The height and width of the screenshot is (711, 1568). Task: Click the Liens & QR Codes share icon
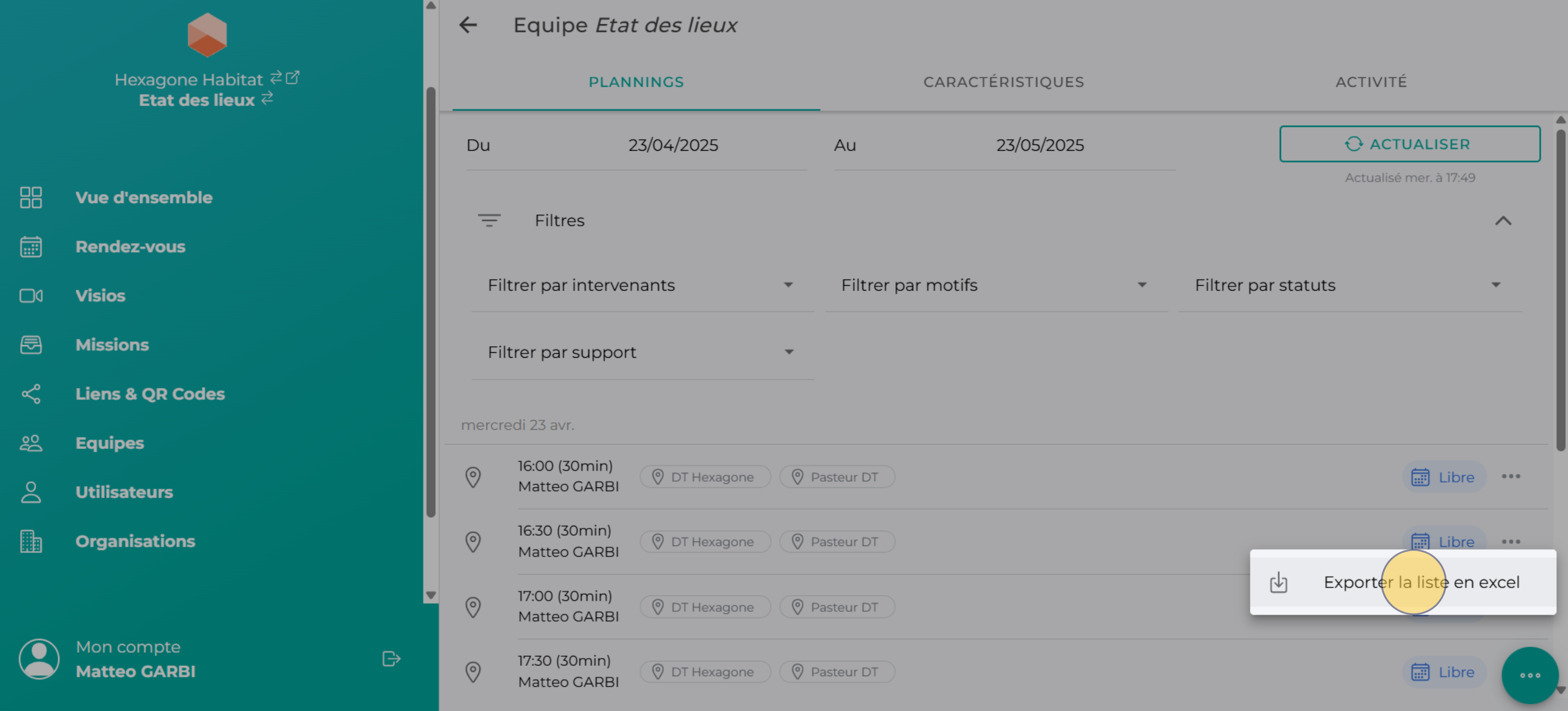coord(30,394)
